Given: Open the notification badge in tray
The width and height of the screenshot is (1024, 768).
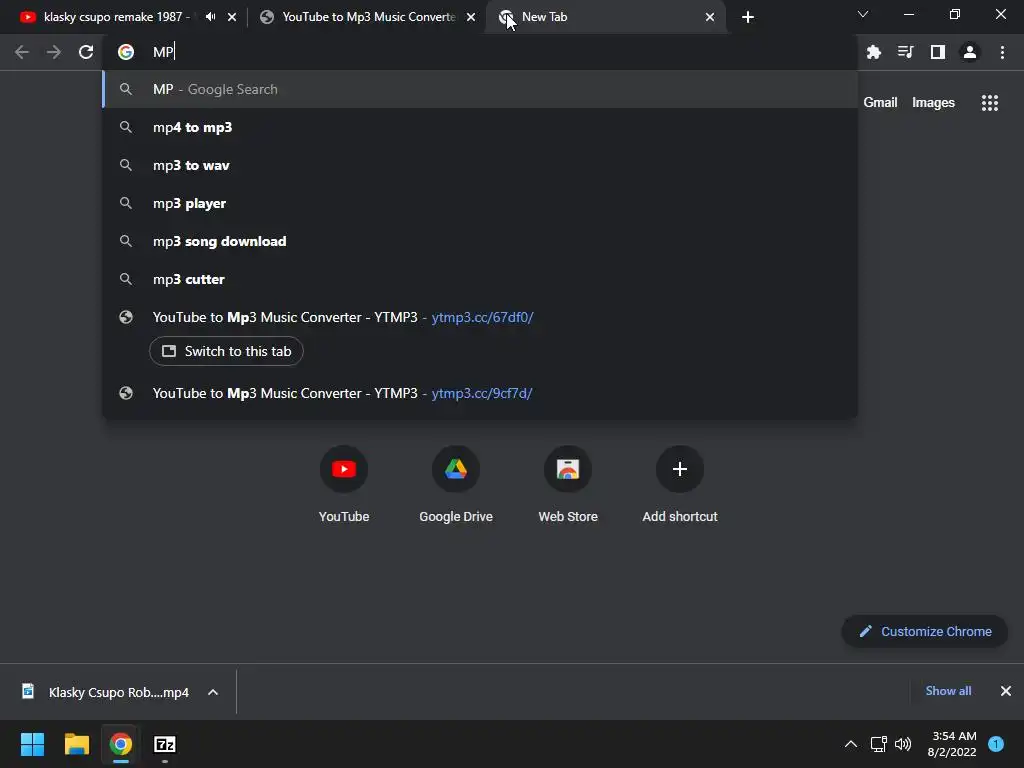Looking at the screenshot, I should pos(996,744).
